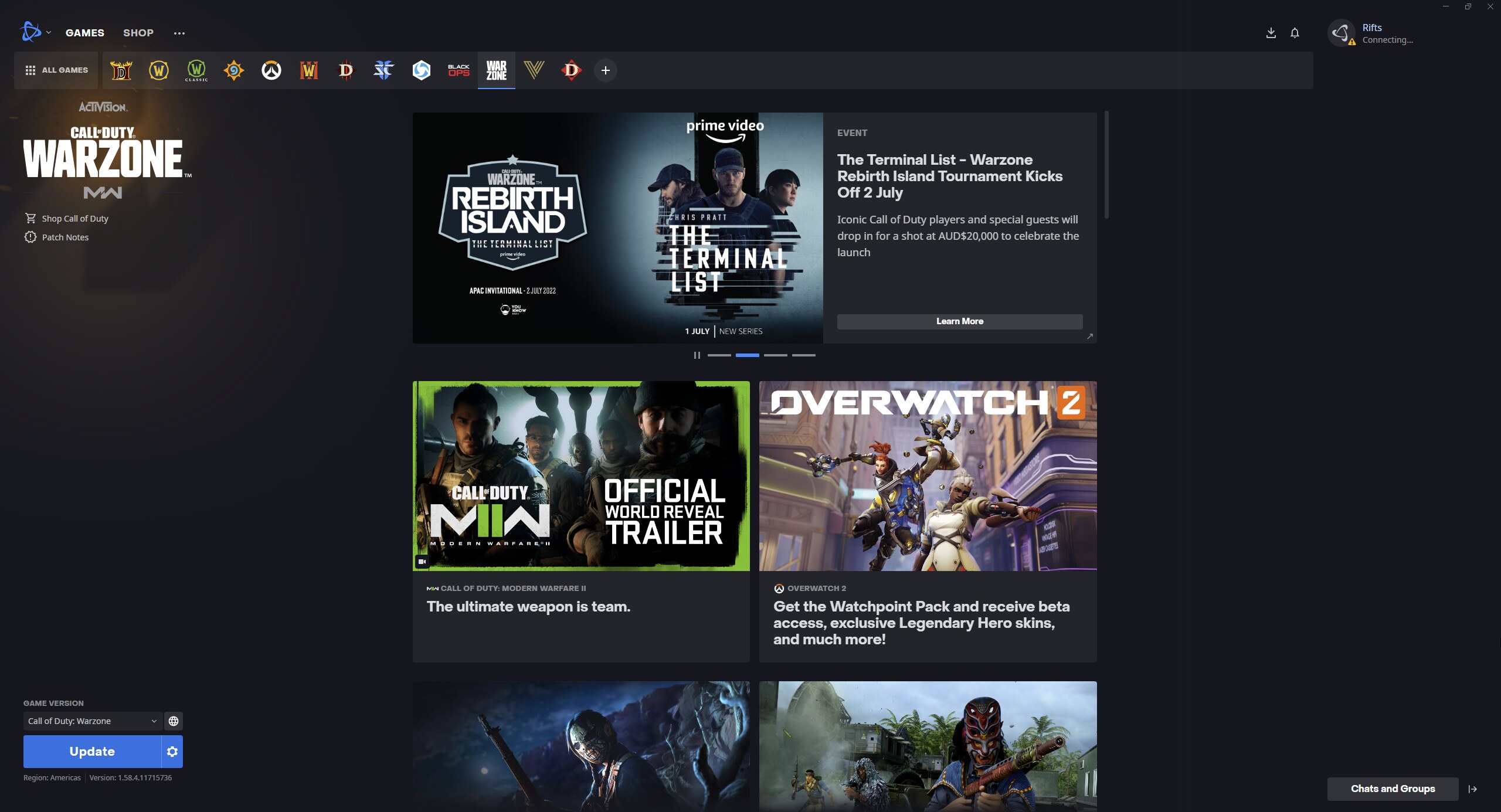The height and width of the screenshot is (812, 1501).
Task: Open the masked soldier news card image
Action: (928, 746)
